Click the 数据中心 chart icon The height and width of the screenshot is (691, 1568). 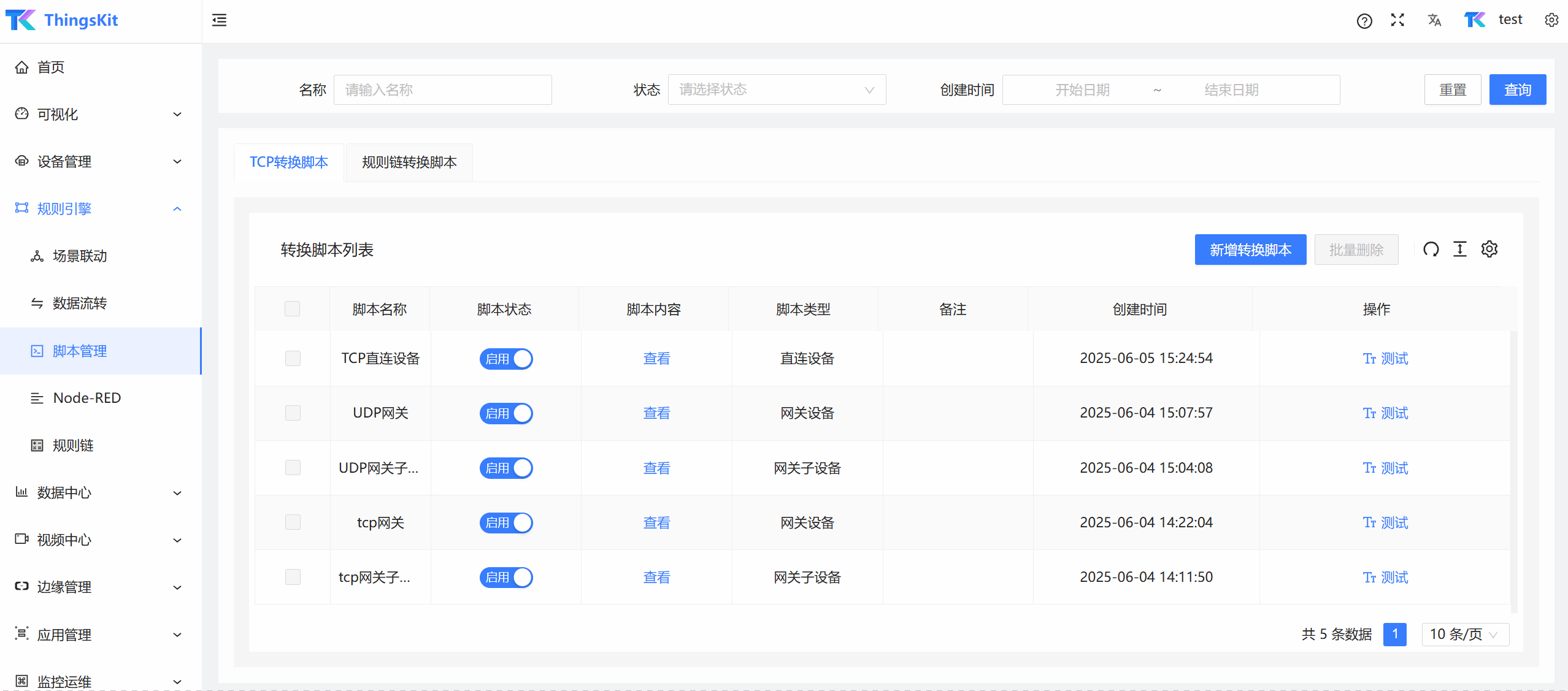(22, 492)
